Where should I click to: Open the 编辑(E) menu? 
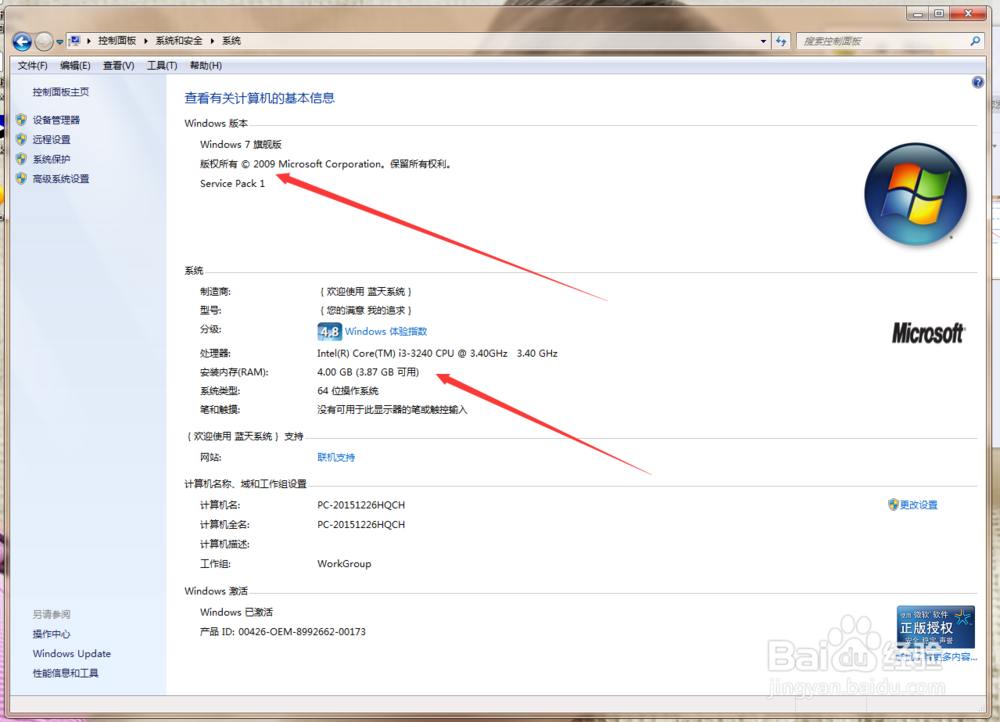[x=75, y=66]
